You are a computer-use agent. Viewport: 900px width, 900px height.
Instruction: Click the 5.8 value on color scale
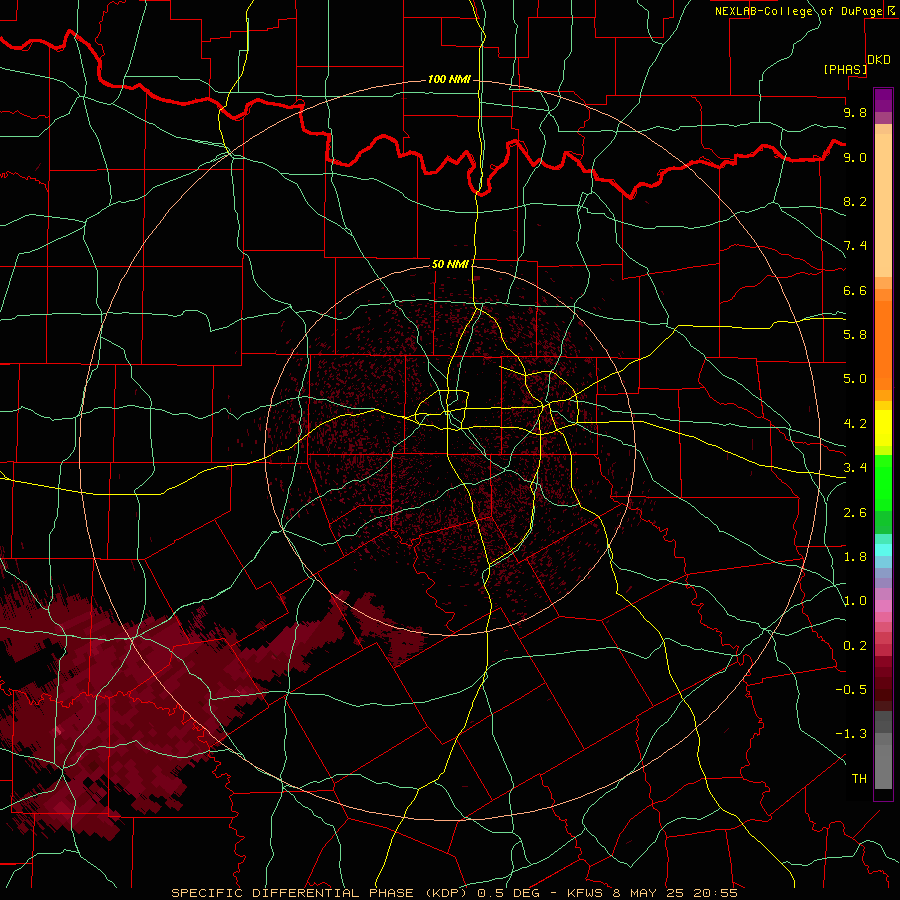pyautogui.click(x=855, y=335)
